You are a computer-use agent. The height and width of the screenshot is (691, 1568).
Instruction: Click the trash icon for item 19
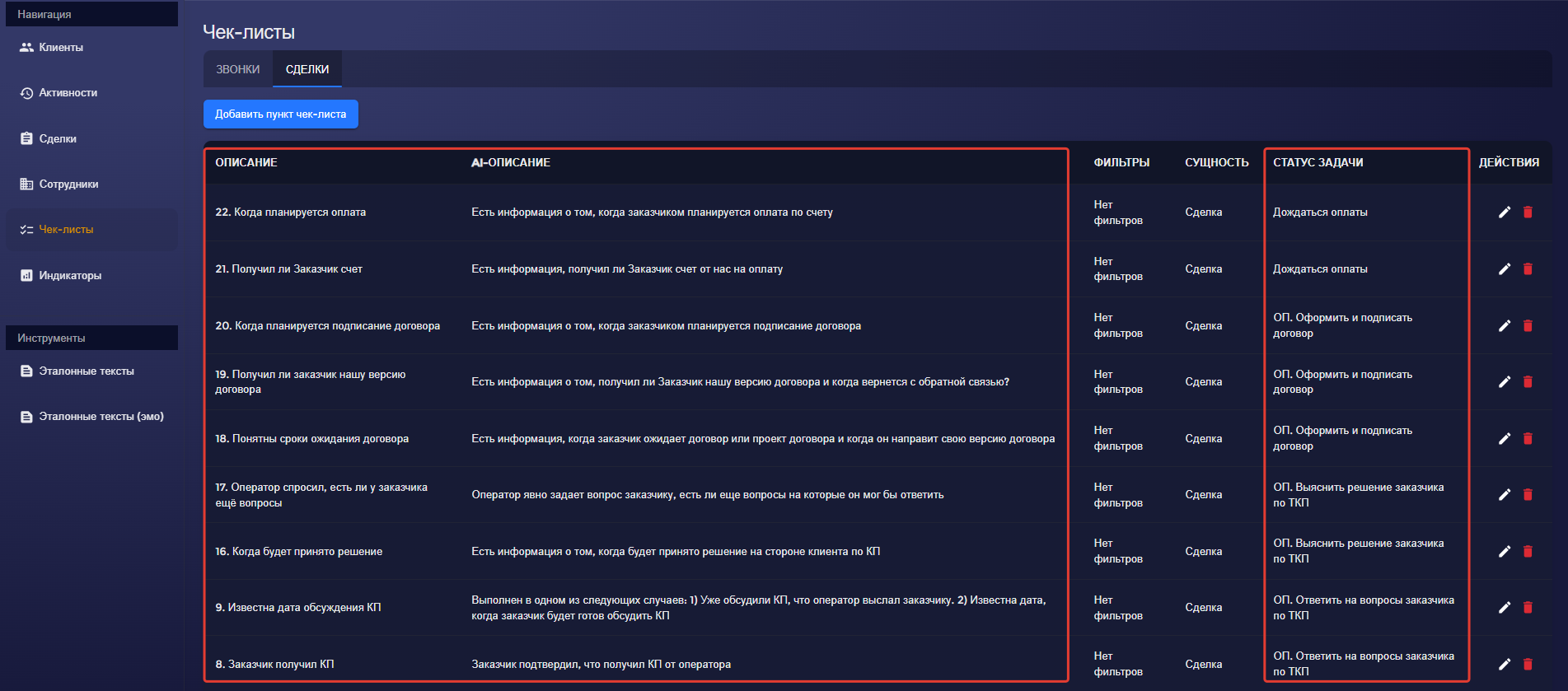click(x=1528, y=382)
